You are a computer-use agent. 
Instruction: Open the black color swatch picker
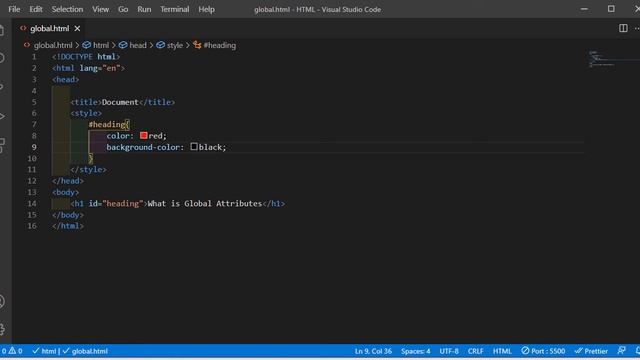click(194, 147)
